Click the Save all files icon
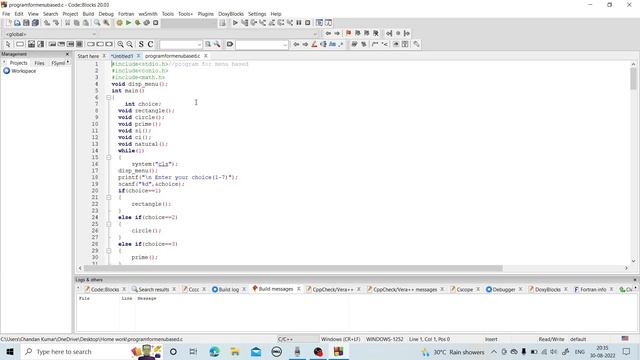 point(36,23)
